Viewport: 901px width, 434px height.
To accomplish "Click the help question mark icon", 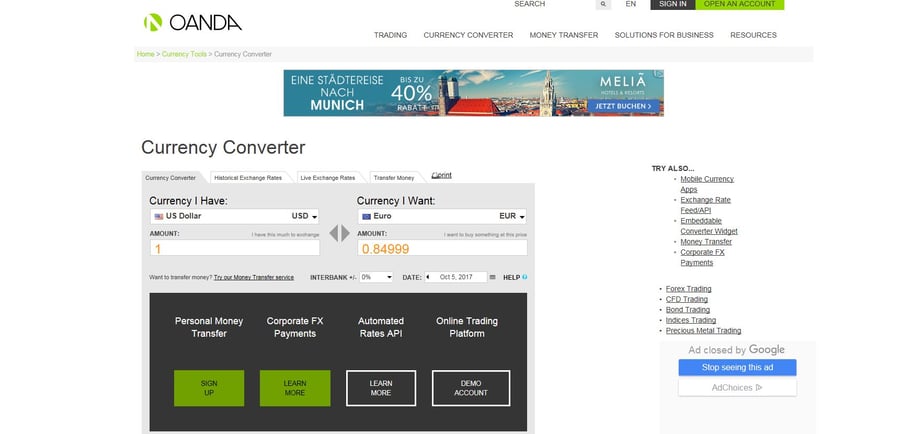I will click(x=524, y=277).
